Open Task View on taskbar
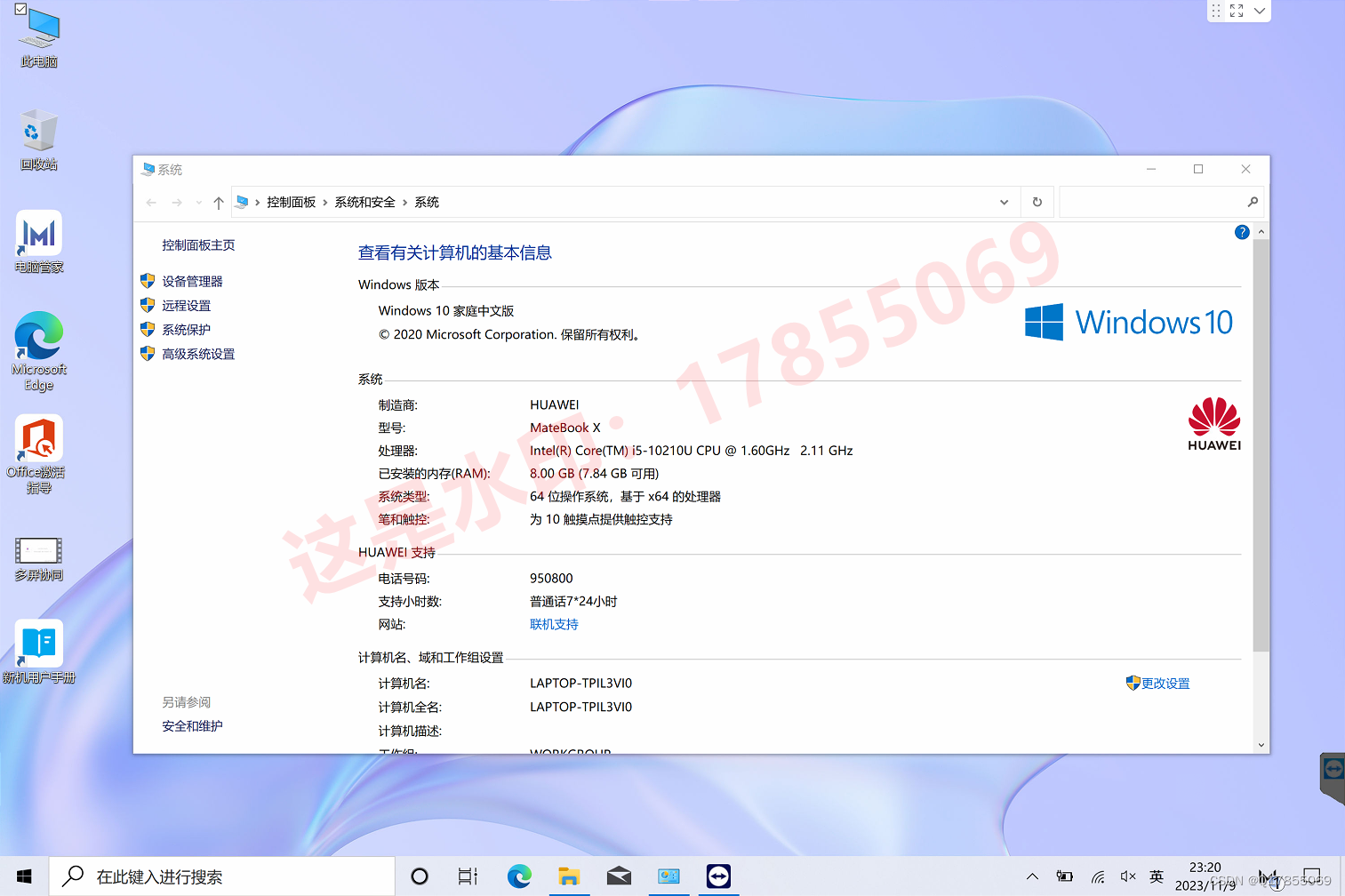1345x896 pixels. pyautogui.click(x=468, y=876)
